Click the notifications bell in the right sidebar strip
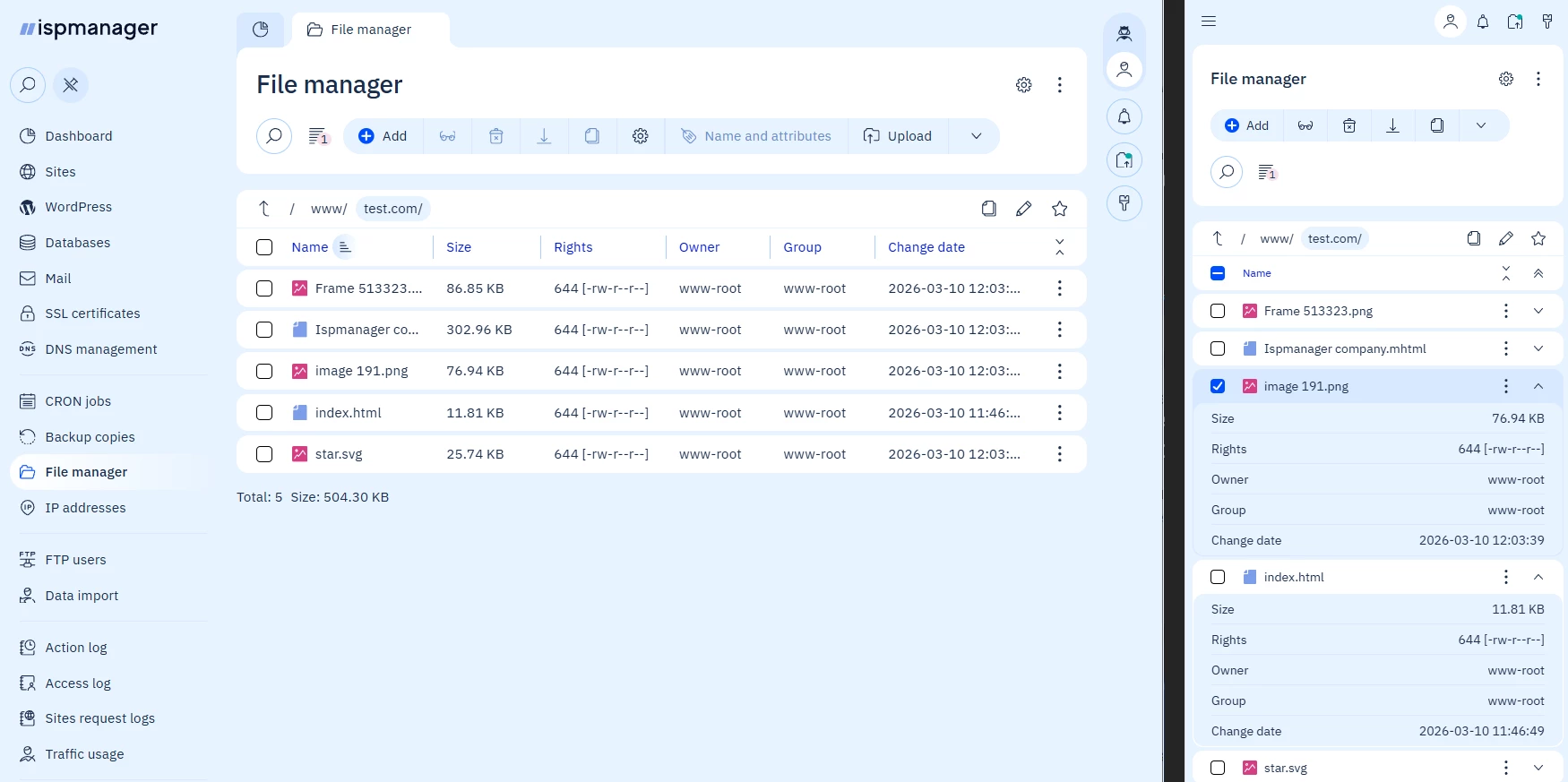1568x782 pixels. click(1124, 116)
